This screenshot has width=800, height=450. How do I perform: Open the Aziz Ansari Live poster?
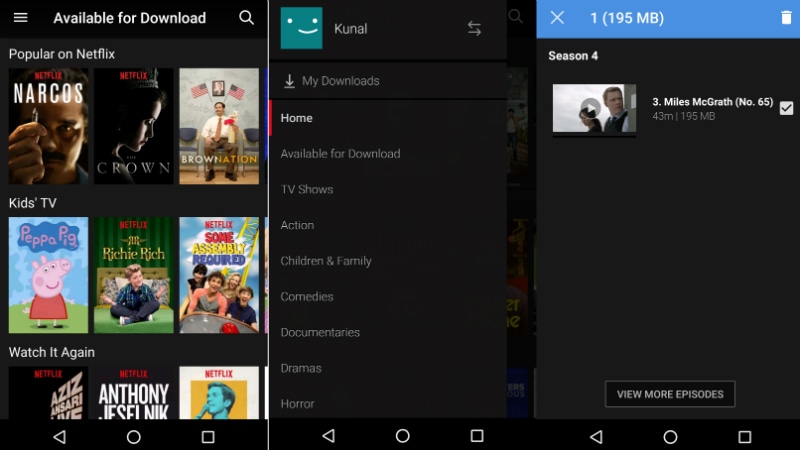coord(48,392)
